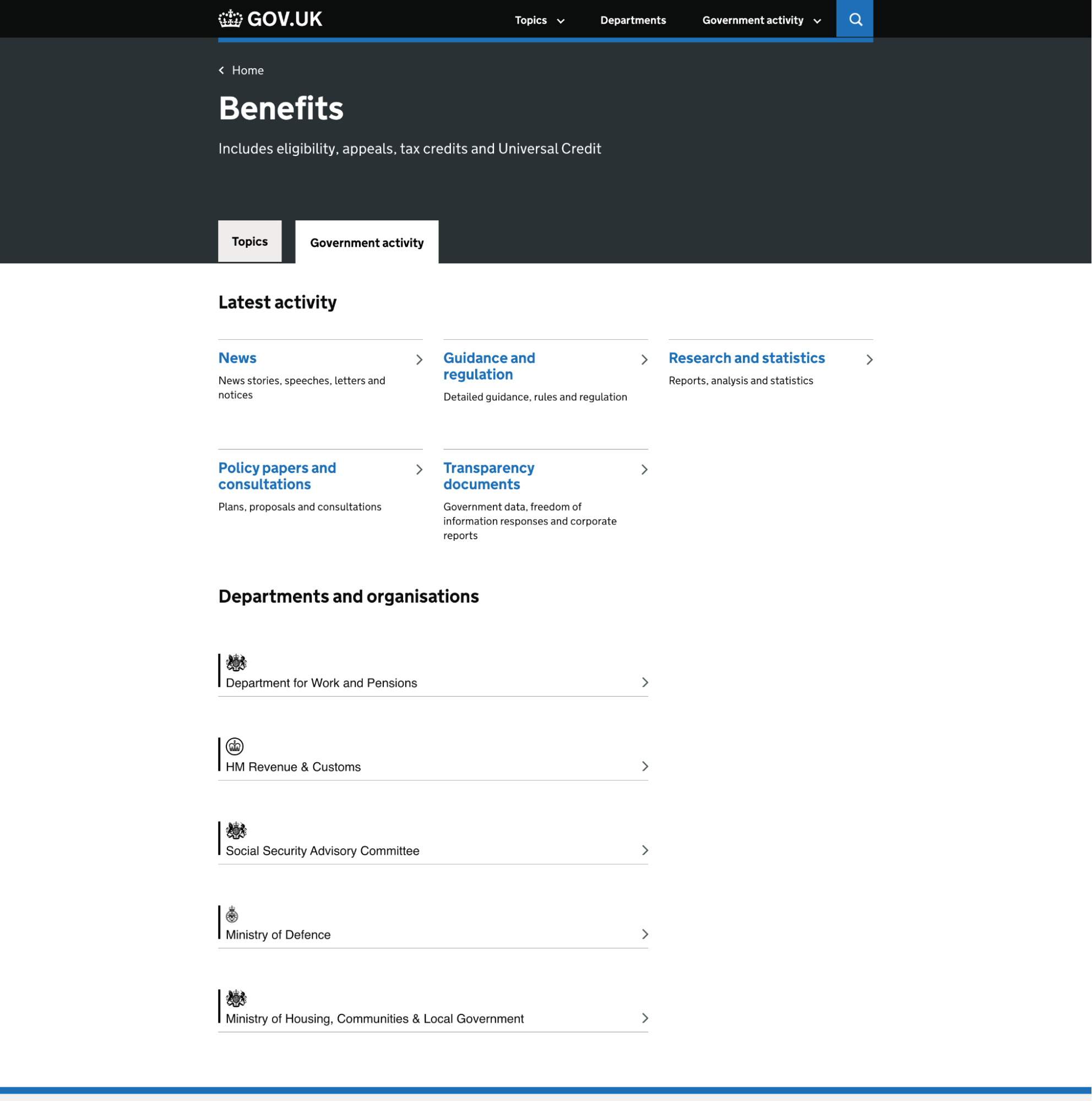Click the back arrow beside Home

pyautogui.click(x=221, y=70)
